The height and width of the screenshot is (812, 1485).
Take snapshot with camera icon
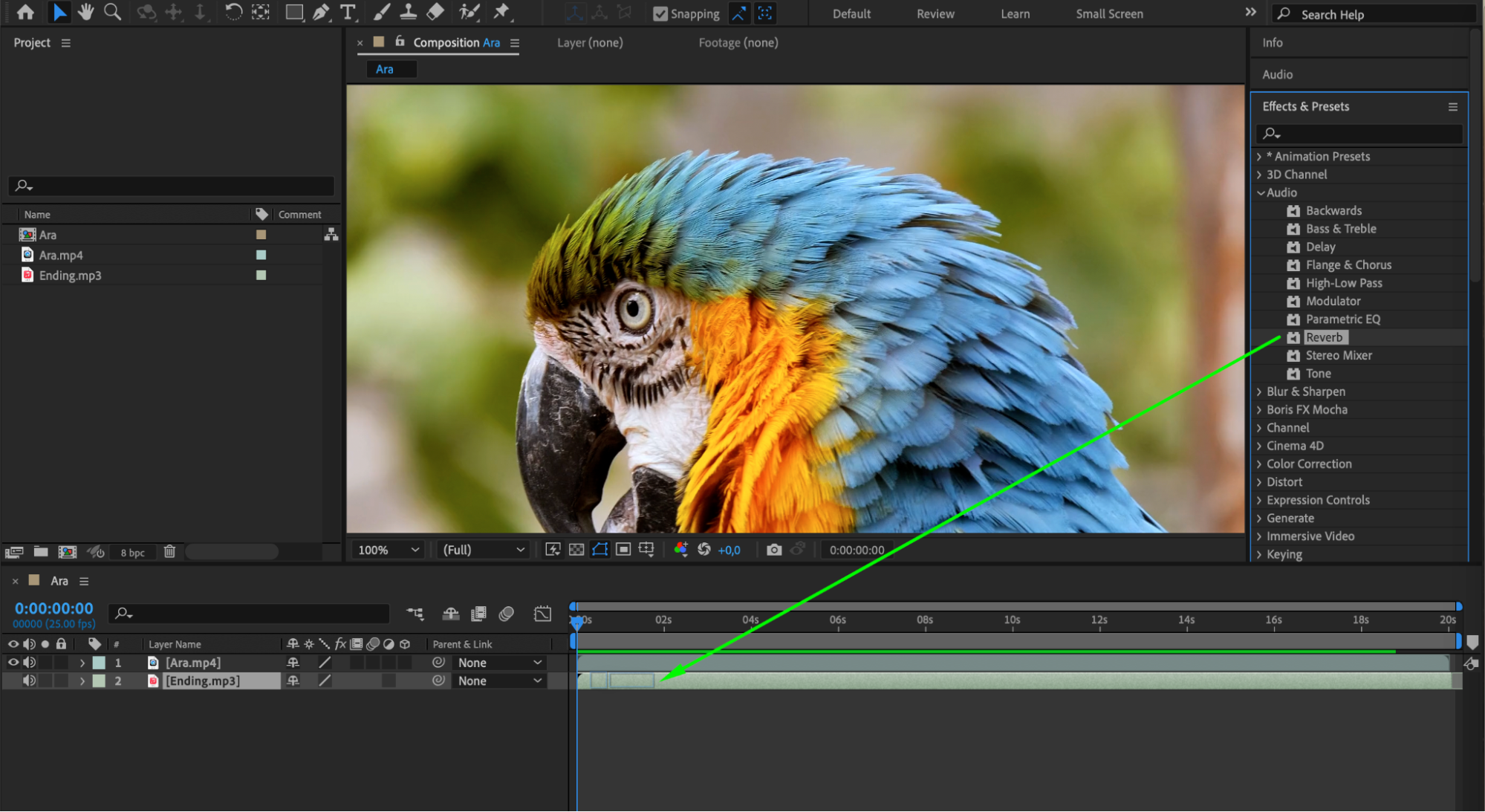pos(774,550)
